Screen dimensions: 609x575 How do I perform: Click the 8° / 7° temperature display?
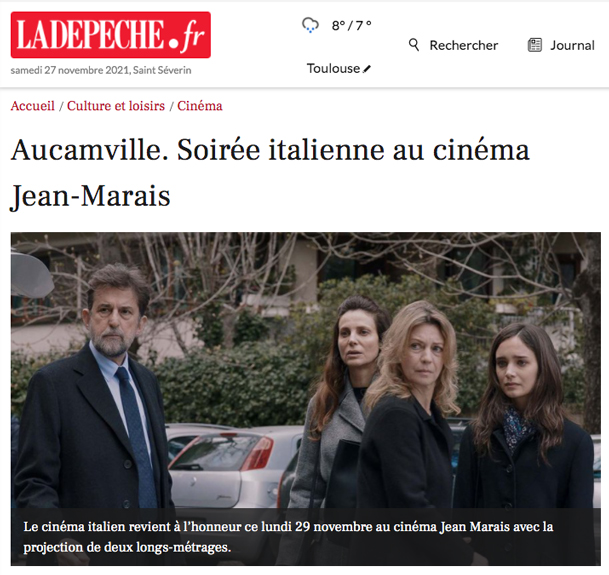click(351, 26)
